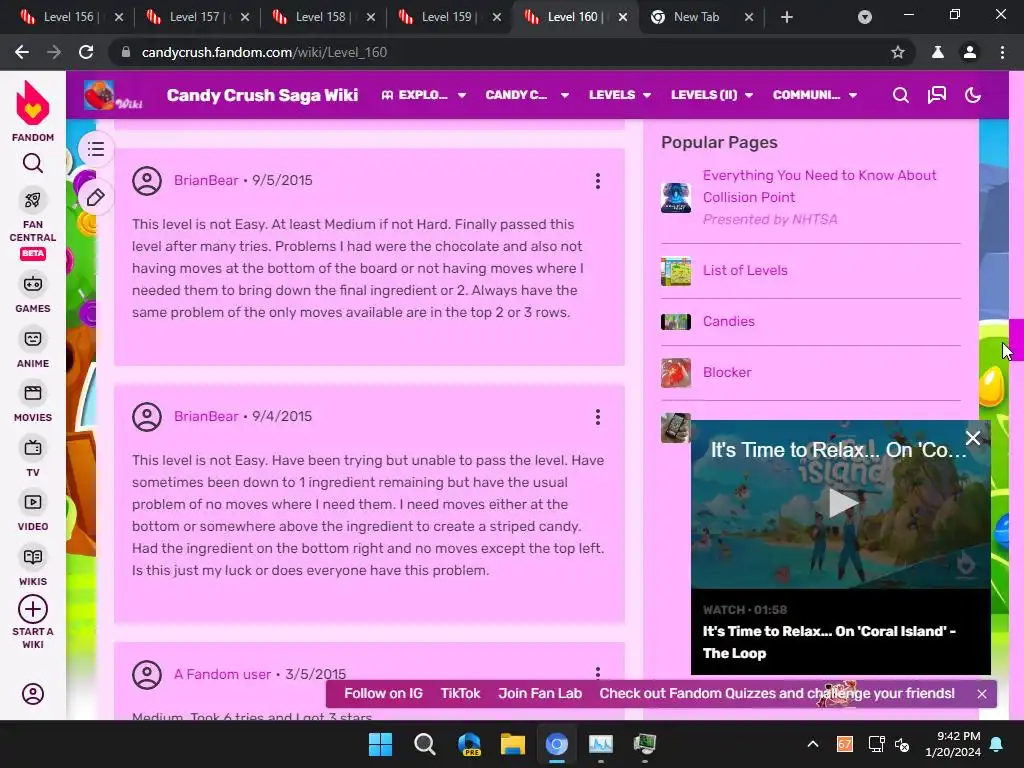Open Fan Central rocket icon
This screenshot has height=768, width=1024.
[x=33, y=200]
